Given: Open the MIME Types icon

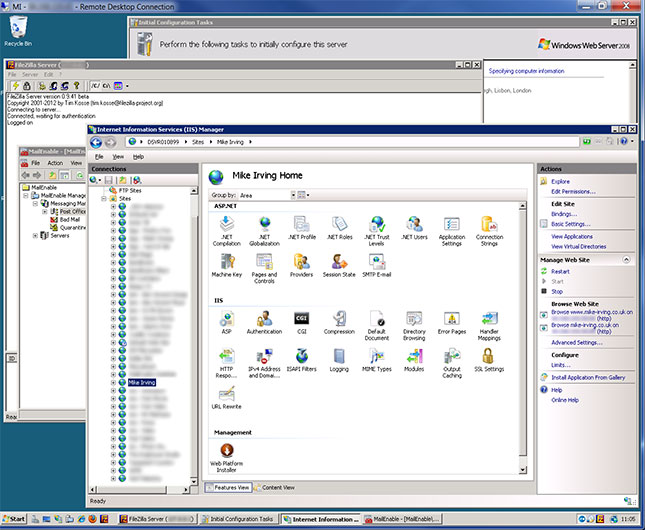Looking at the screenshot, I should [x=377, y=360].
